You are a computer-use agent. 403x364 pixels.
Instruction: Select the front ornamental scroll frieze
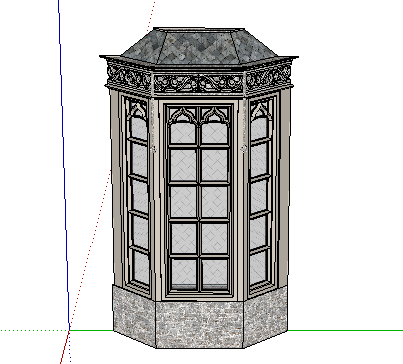[199, 84]
